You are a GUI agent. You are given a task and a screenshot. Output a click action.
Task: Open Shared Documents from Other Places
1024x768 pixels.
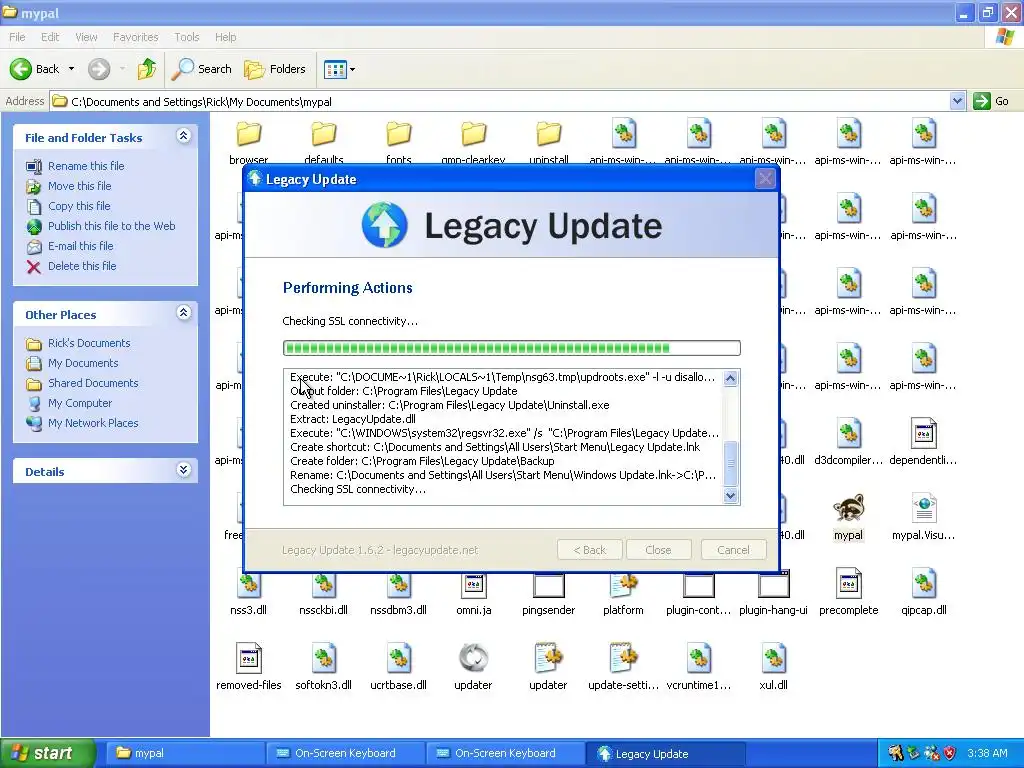[93, 383]
